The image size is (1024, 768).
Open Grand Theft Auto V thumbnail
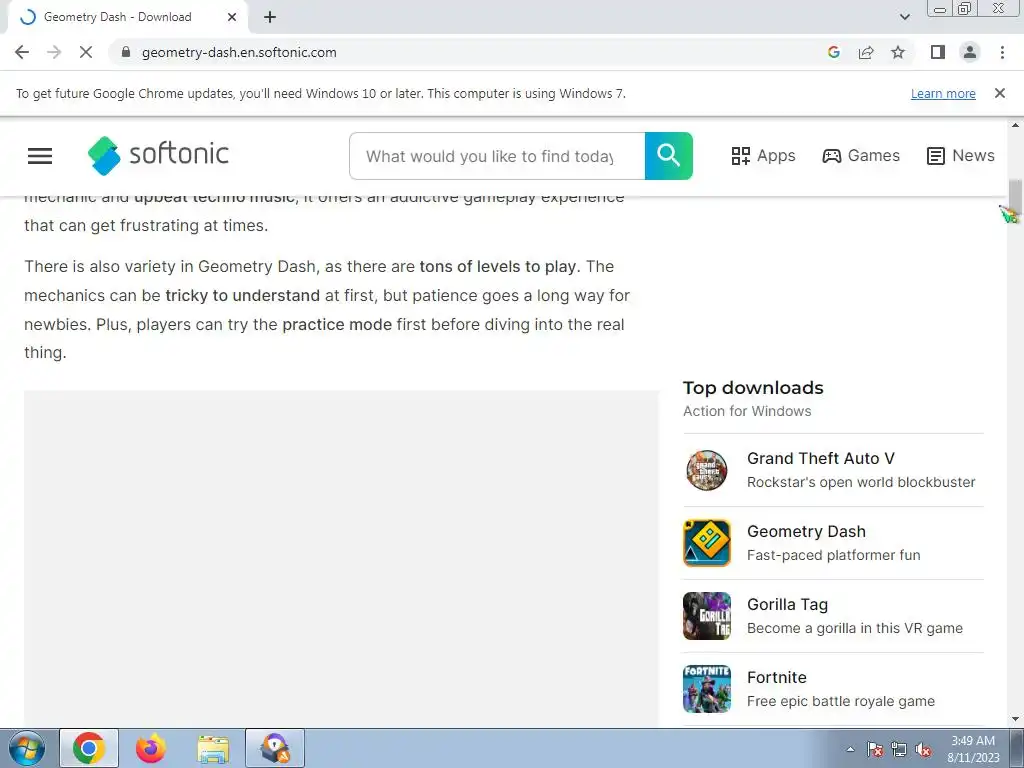click(707, 470)
